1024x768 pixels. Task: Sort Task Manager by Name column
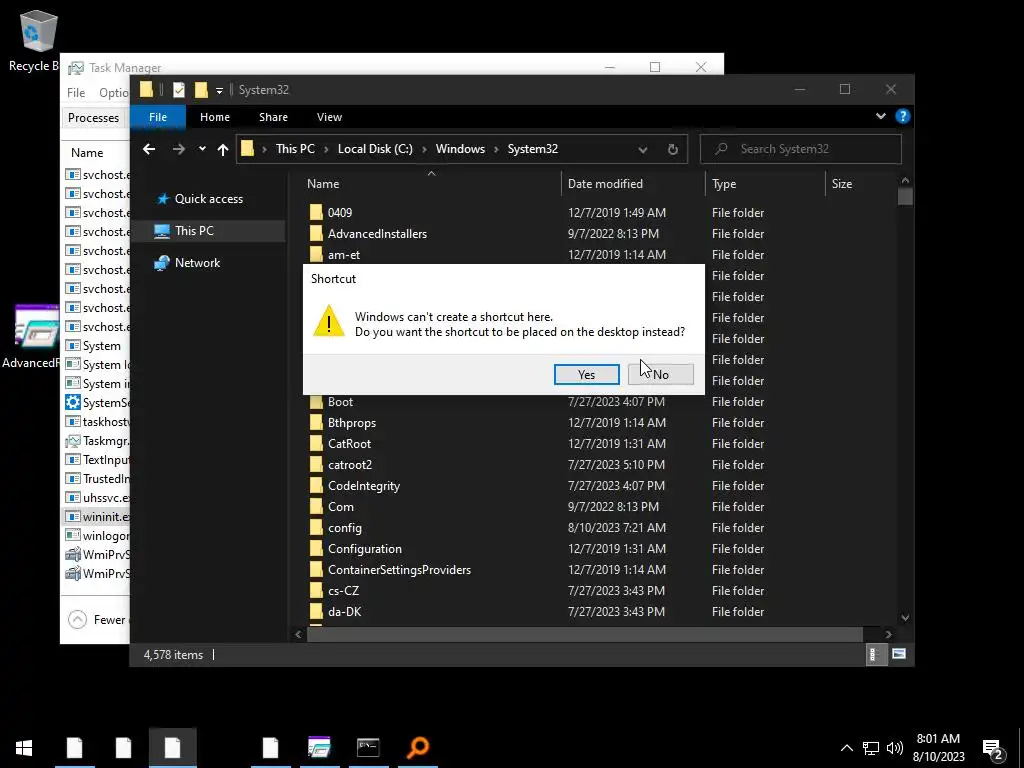[x=87, y=153]
